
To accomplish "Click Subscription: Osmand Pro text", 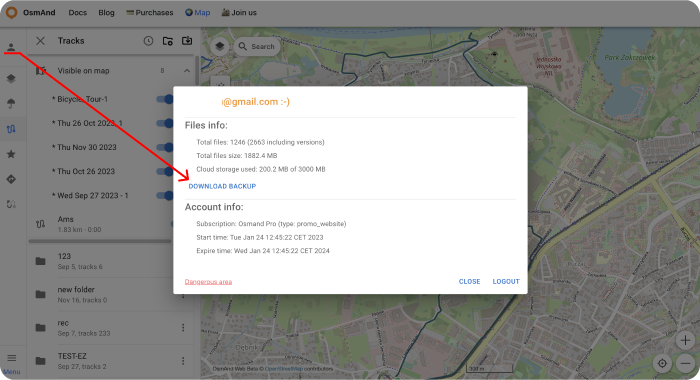I will (271, 224).
